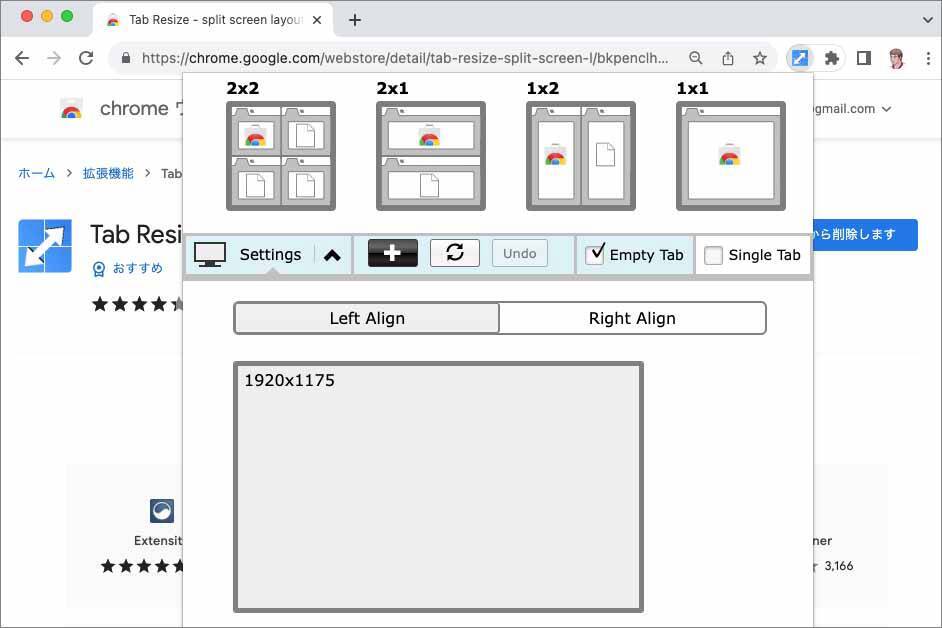Select the 2x2 split layout thumbnail
Image resolution: width=942 pixels, height=628 pixels.
tap(281, 156)
